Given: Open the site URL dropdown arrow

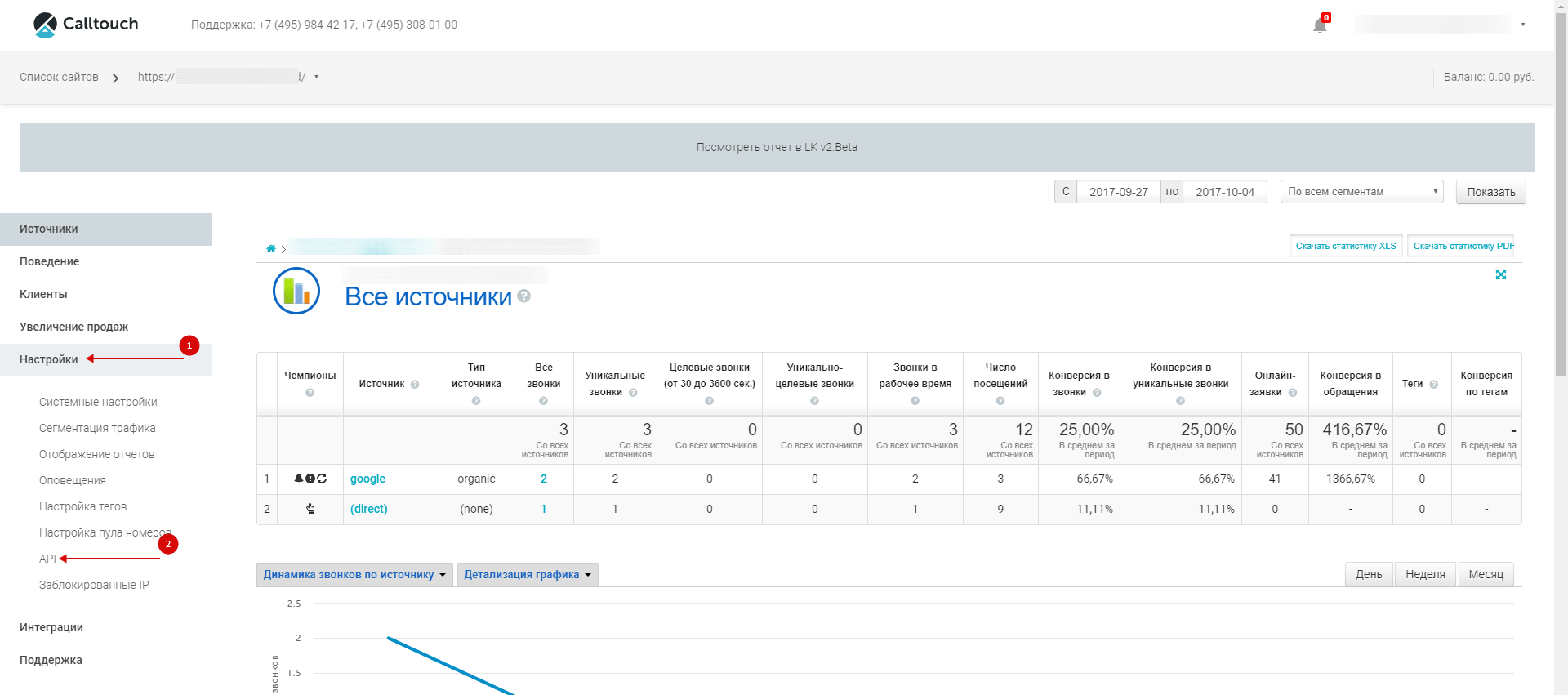Looking at the screenshot, I should (316, 77).
